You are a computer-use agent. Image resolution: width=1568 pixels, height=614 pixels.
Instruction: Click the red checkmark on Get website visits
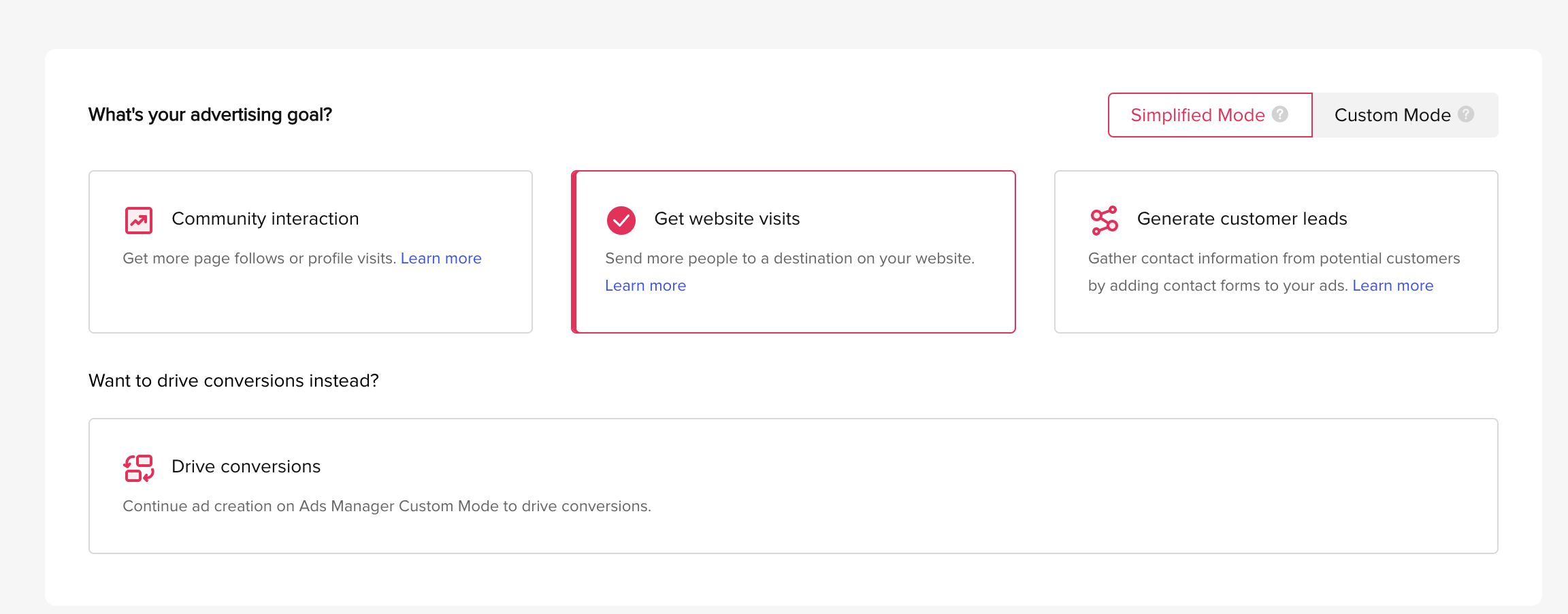tap(621, 220)
